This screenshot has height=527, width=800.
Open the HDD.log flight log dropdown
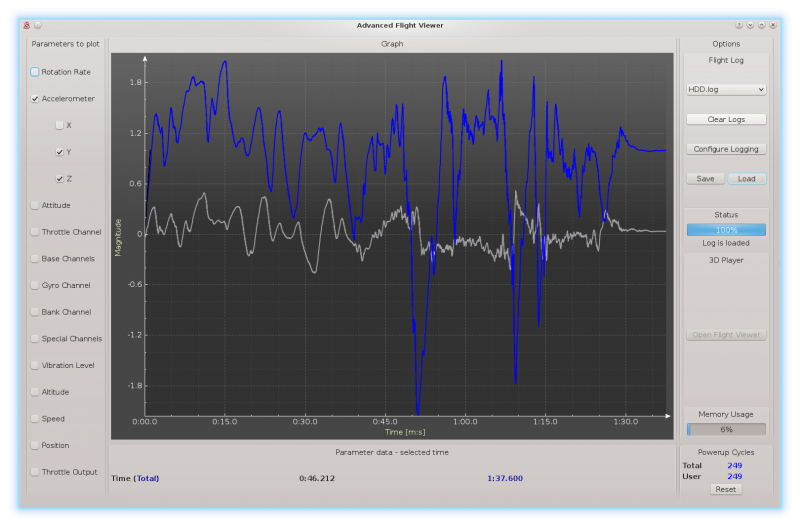[726, 89]
